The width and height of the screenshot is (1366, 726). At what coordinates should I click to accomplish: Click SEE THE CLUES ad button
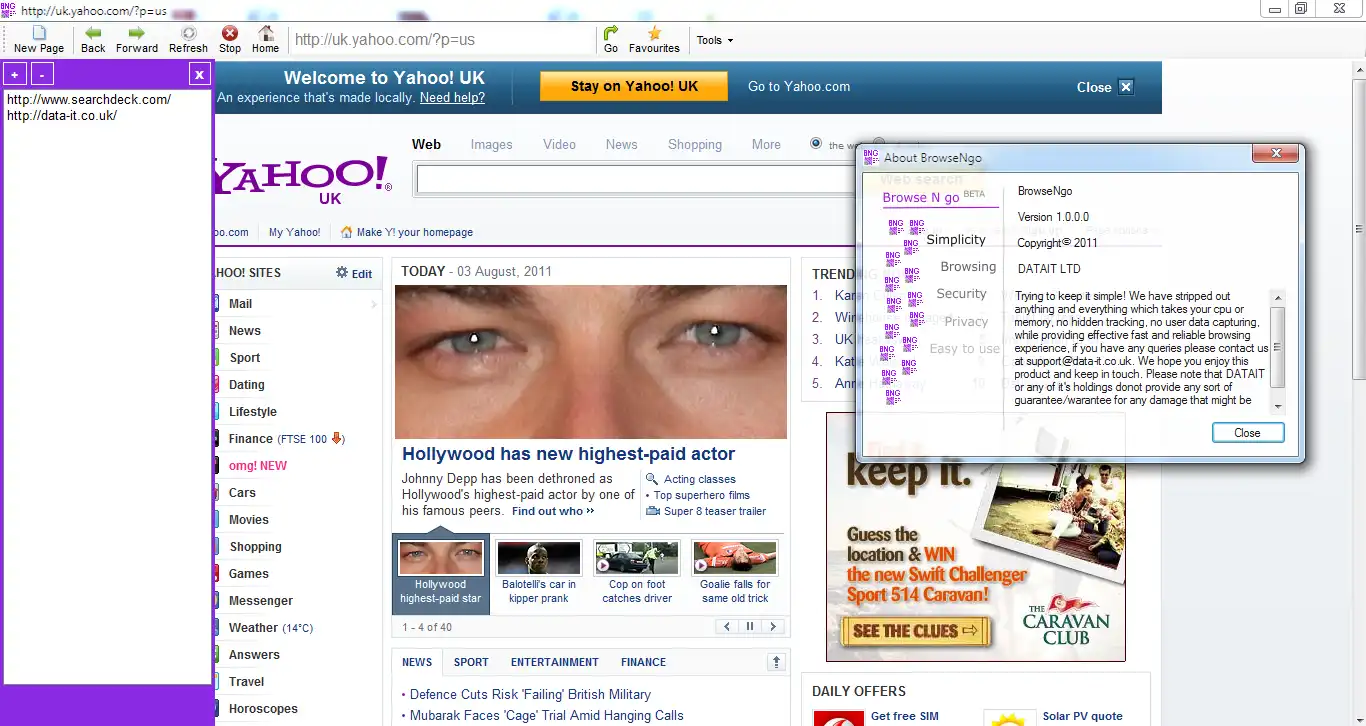[916, 631]
